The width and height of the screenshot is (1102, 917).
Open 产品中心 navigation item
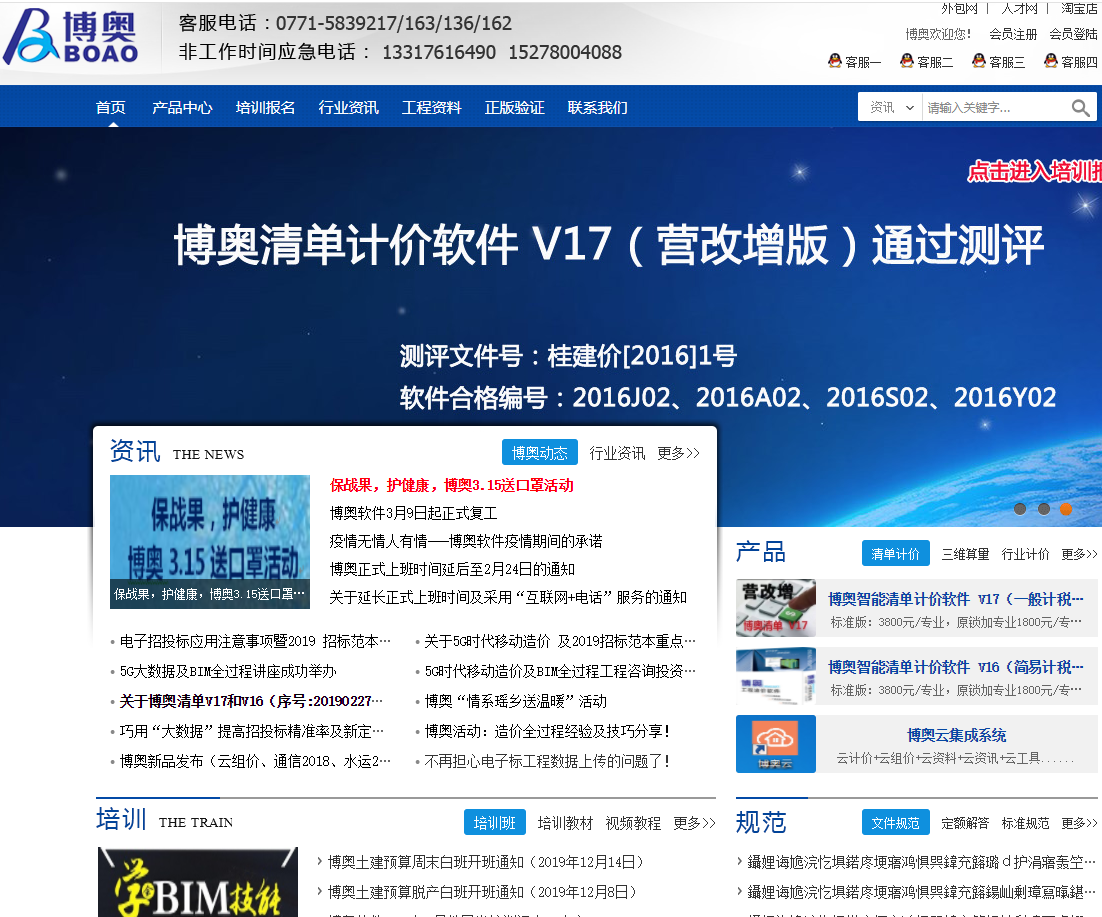(x=182, y=108)
